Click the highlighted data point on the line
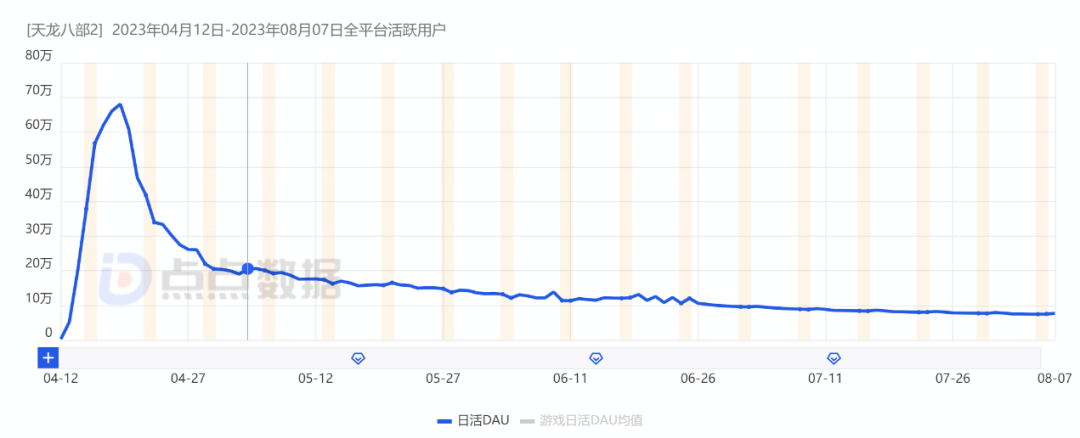Screen dimensions: 1080x438 pos(247,268)
